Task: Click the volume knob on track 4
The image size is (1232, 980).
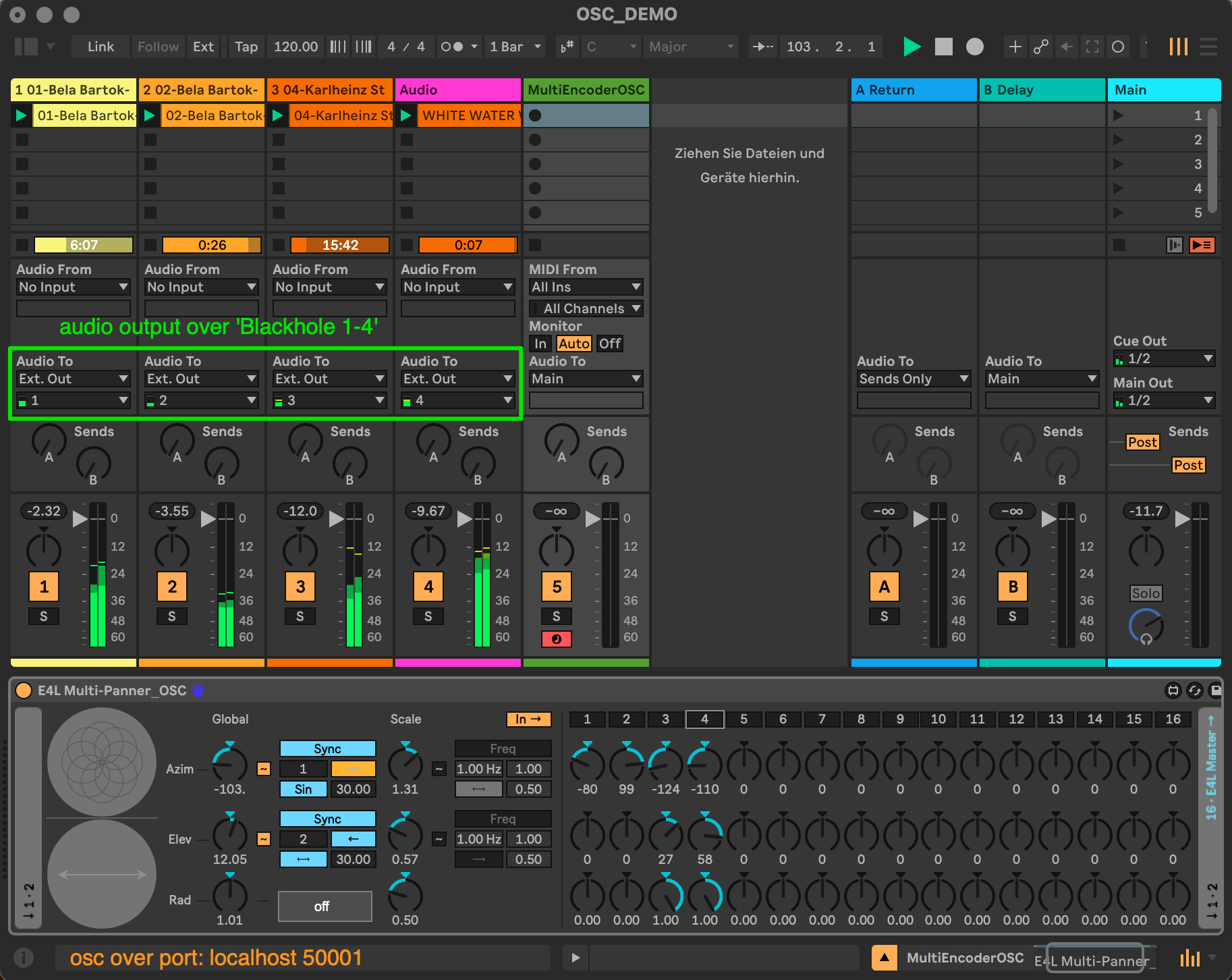Action: point(428,550)
